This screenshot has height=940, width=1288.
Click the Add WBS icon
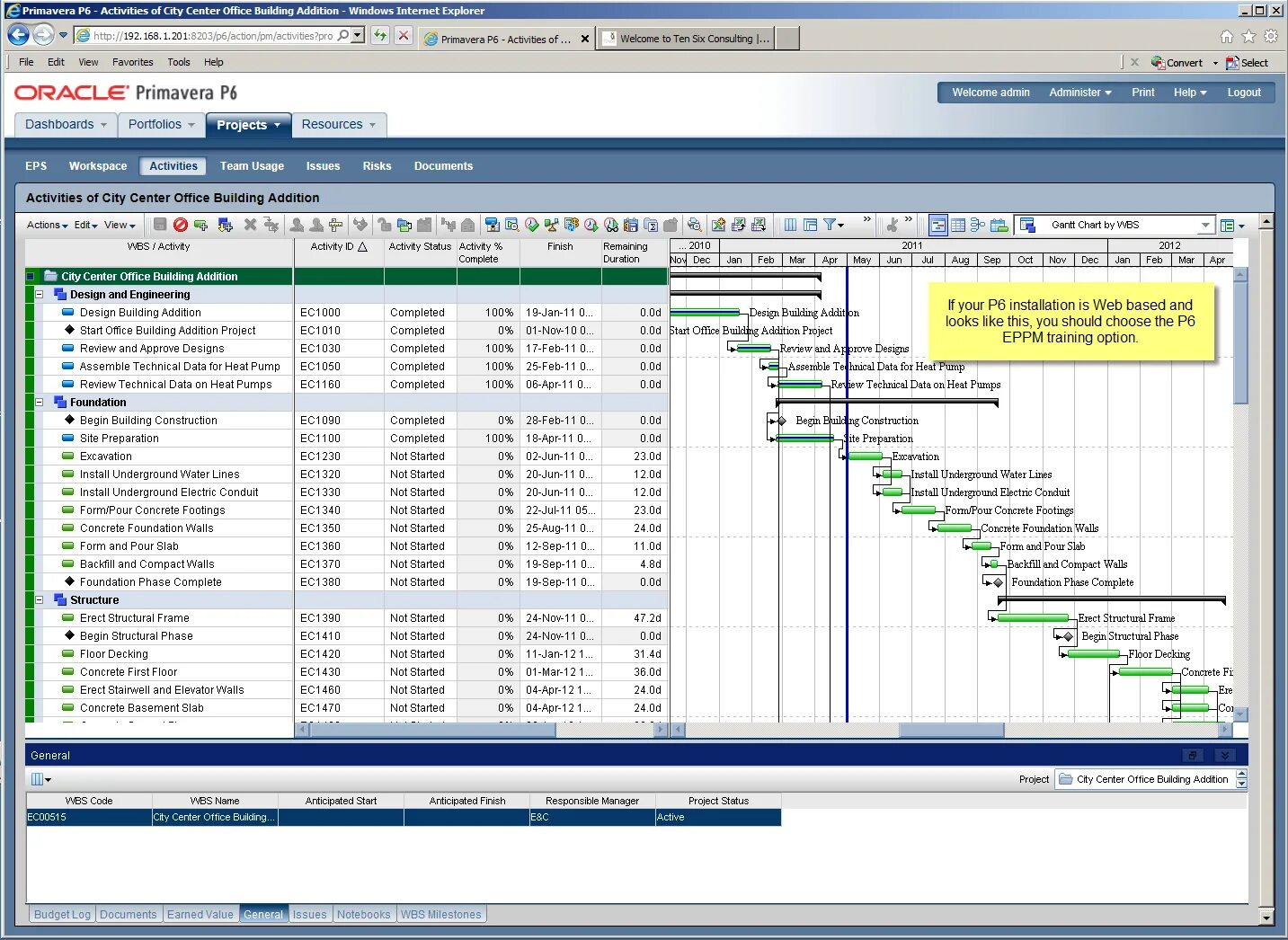[x=225, y=225]
